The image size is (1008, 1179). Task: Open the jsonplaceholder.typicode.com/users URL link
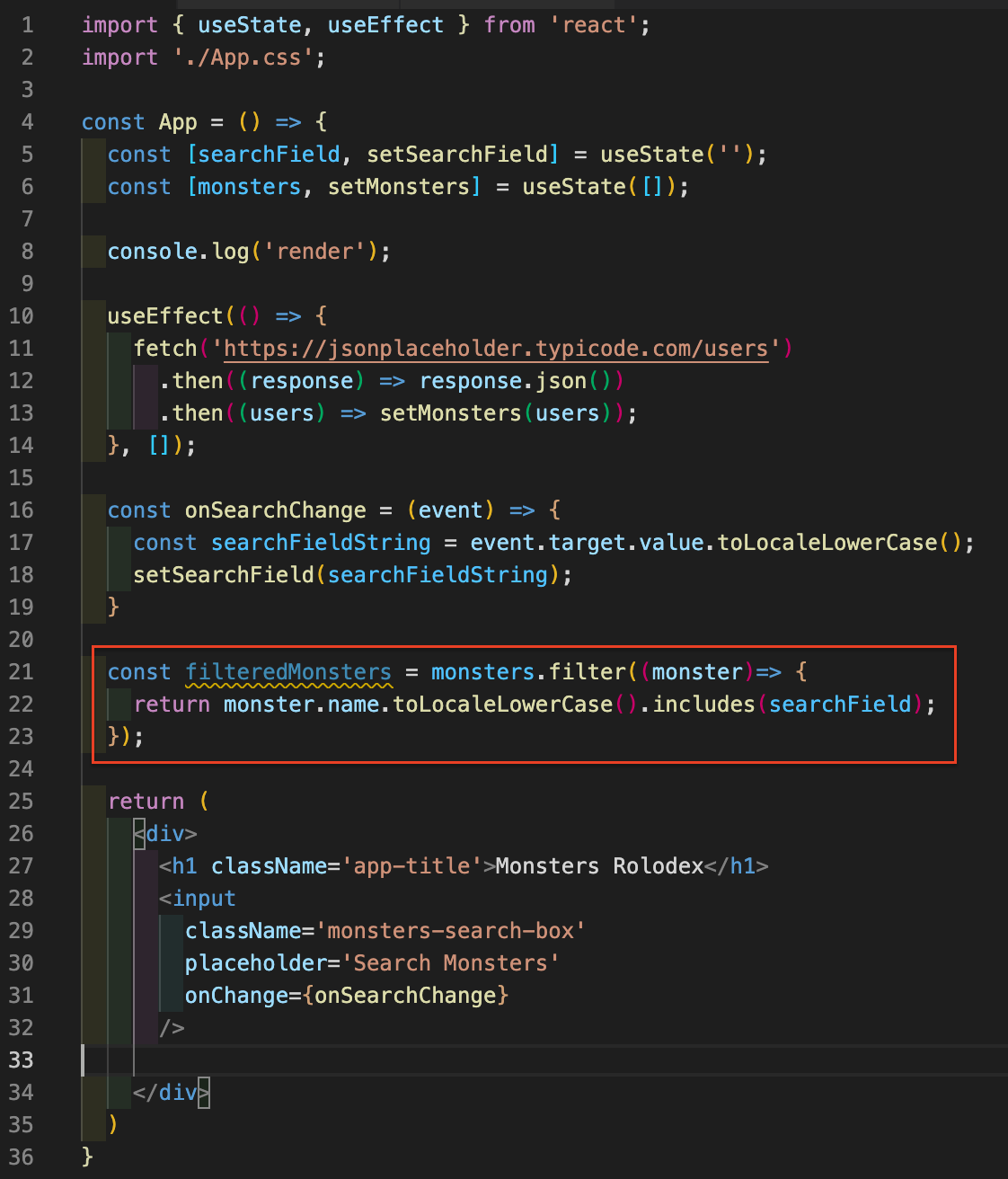pyautogui.click(x=496, y=349)
